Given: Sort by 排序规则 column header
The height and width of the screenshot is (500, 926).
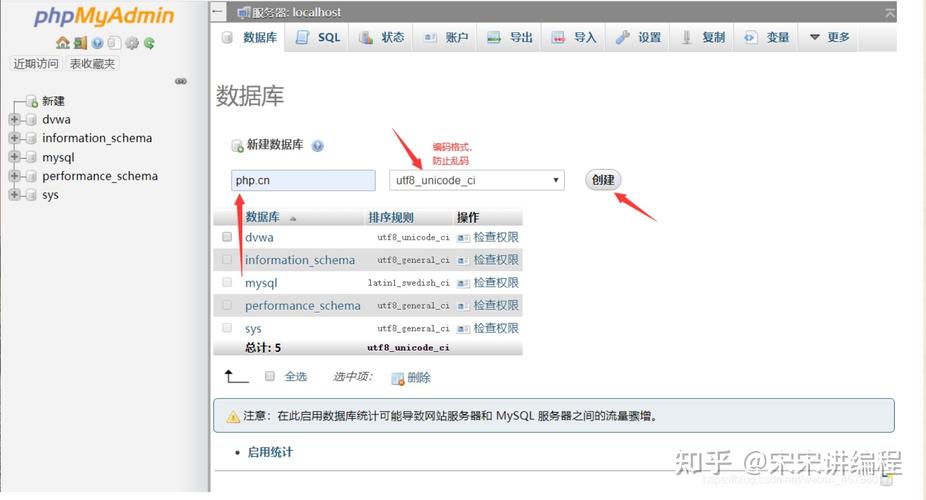Looking at the screenshot, I should coord(391,217).
